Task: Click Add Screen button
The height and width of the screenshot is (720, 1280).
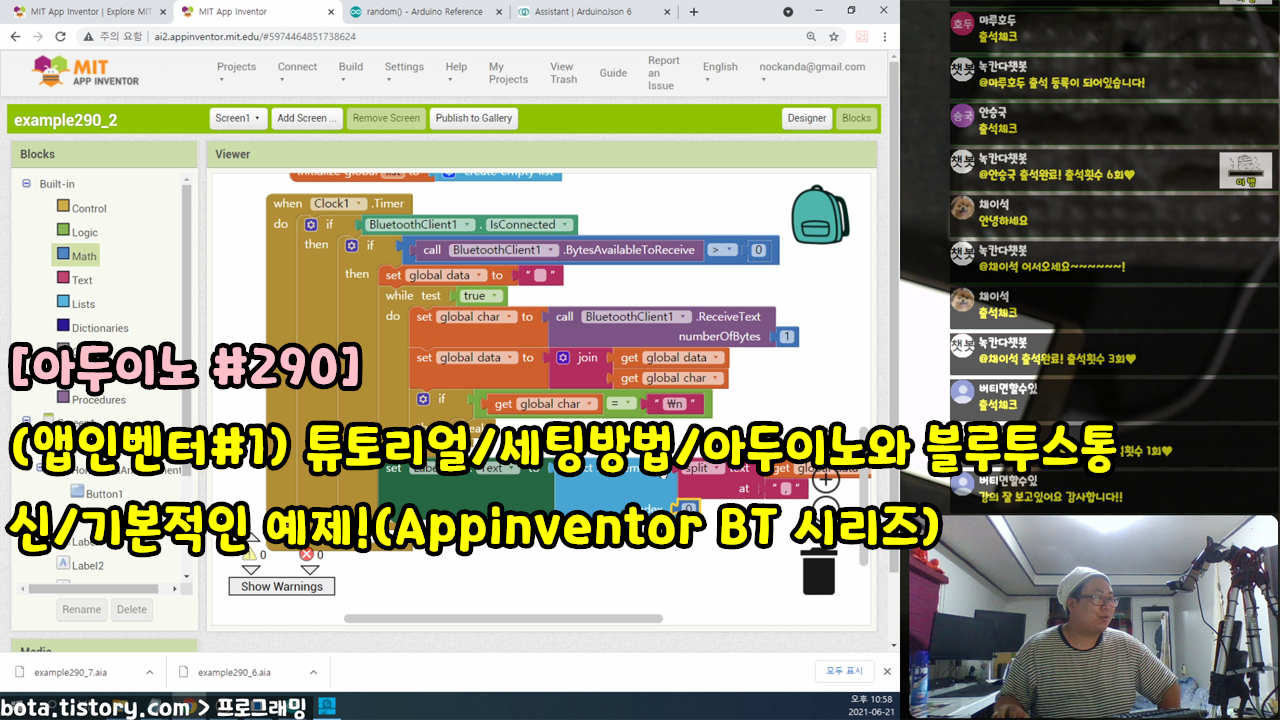Action: click(x=308, y=118)
